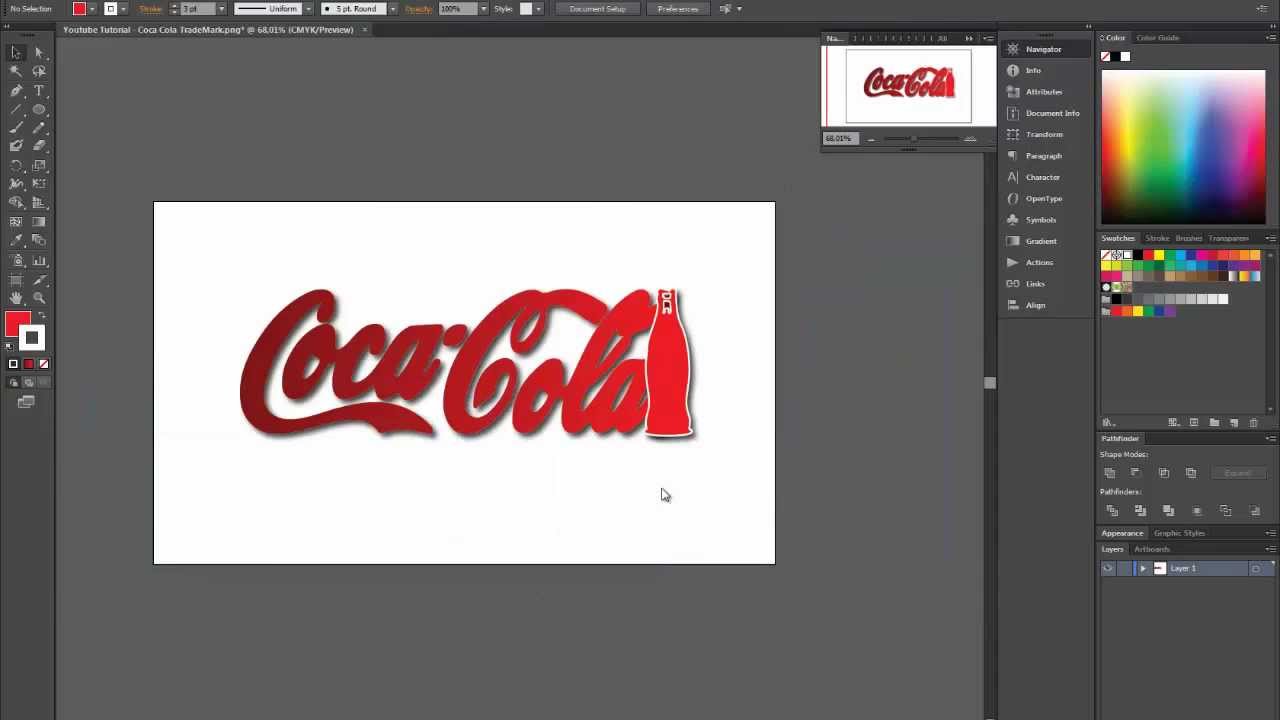Open the Color Guide tab
Viewport: 1280px width, 720px height.
[x=1157, y=38]
